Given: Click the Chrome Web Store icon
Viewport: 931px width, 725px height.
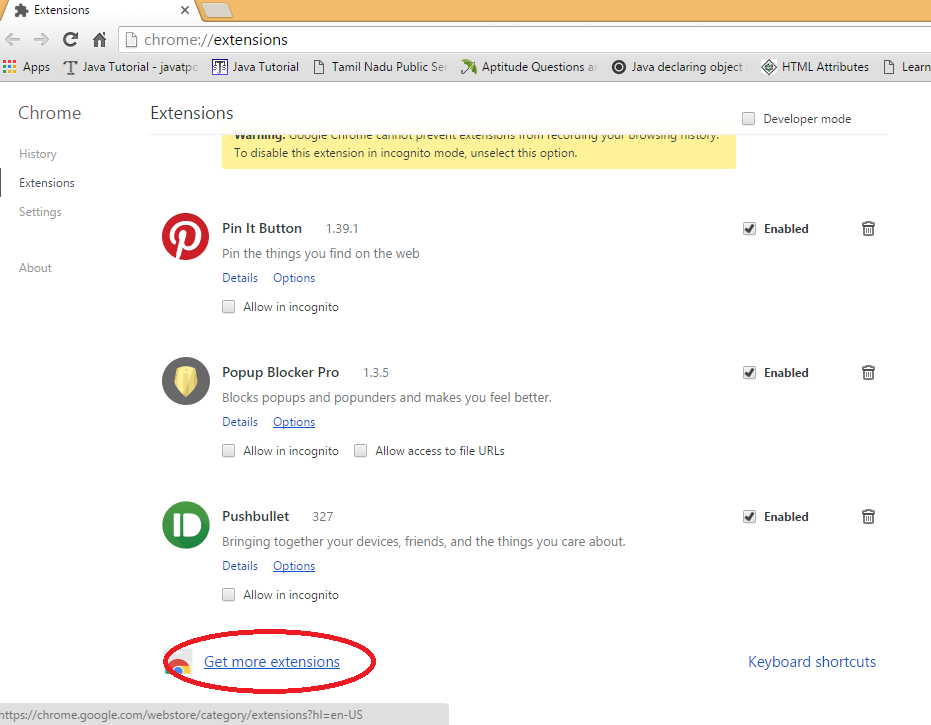Looking at the screenshot, I should point(179,662).
